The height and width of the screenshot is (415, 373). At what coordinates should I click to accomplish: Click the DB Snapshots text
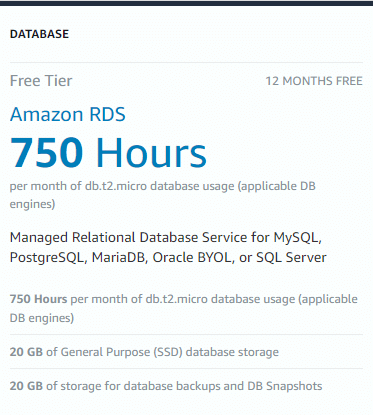point(285,386)
